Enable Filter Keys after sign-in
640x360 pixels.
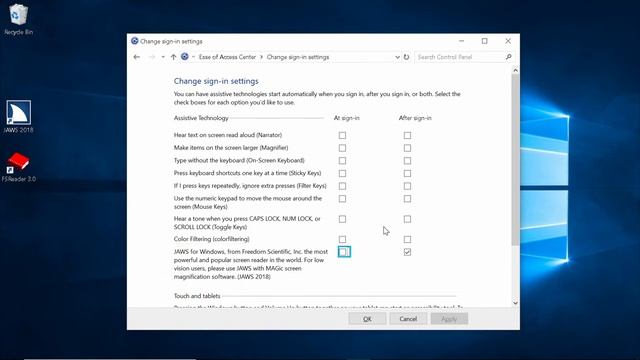point(407,186)
